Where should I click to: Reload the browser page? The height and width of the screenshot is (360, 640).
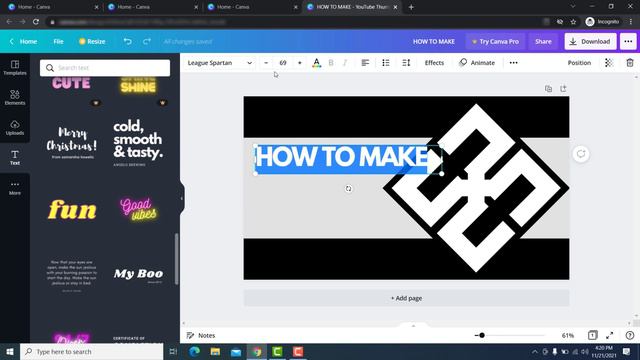pos(36,22)
